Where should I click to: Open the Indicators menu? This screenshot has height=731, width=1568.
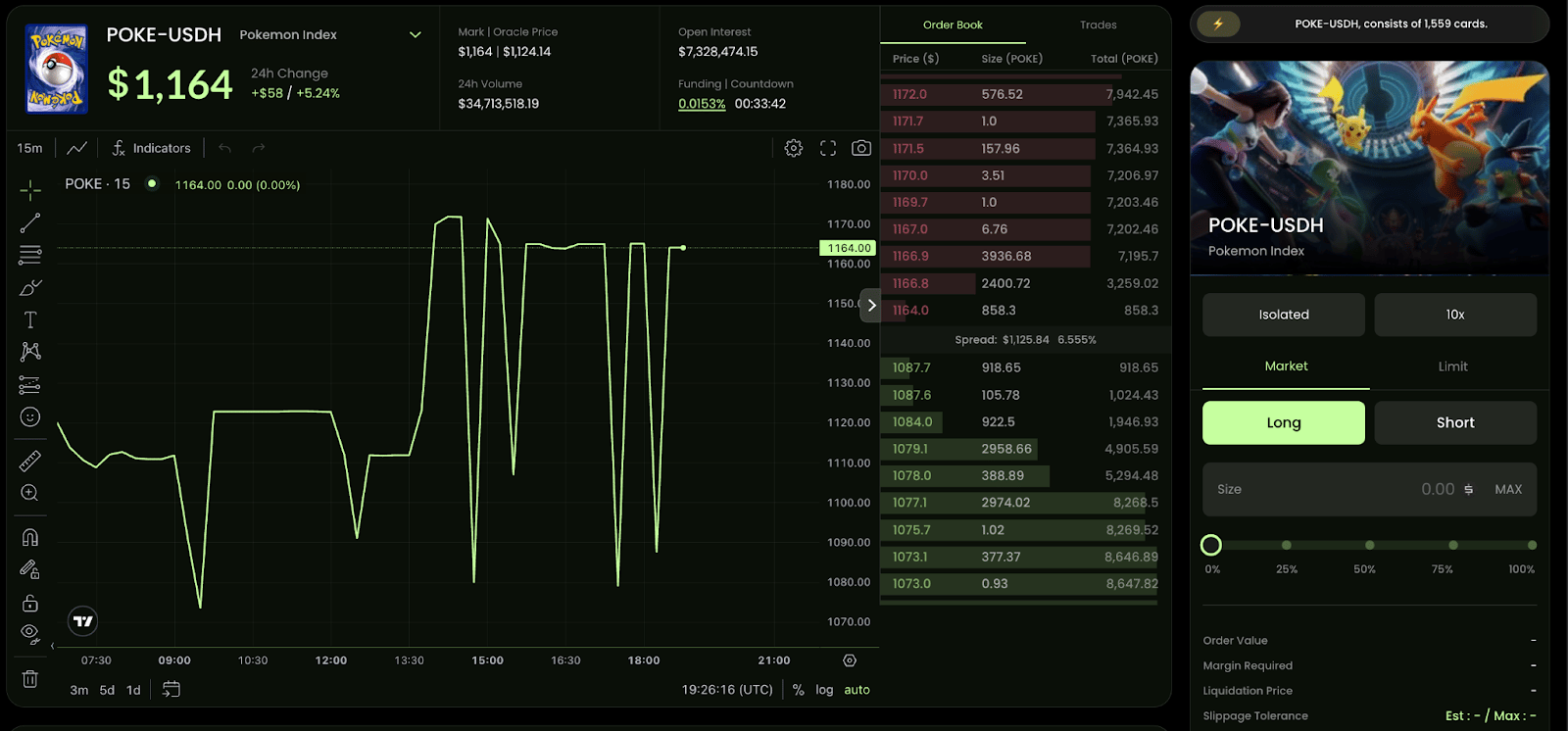pos(152,148)
